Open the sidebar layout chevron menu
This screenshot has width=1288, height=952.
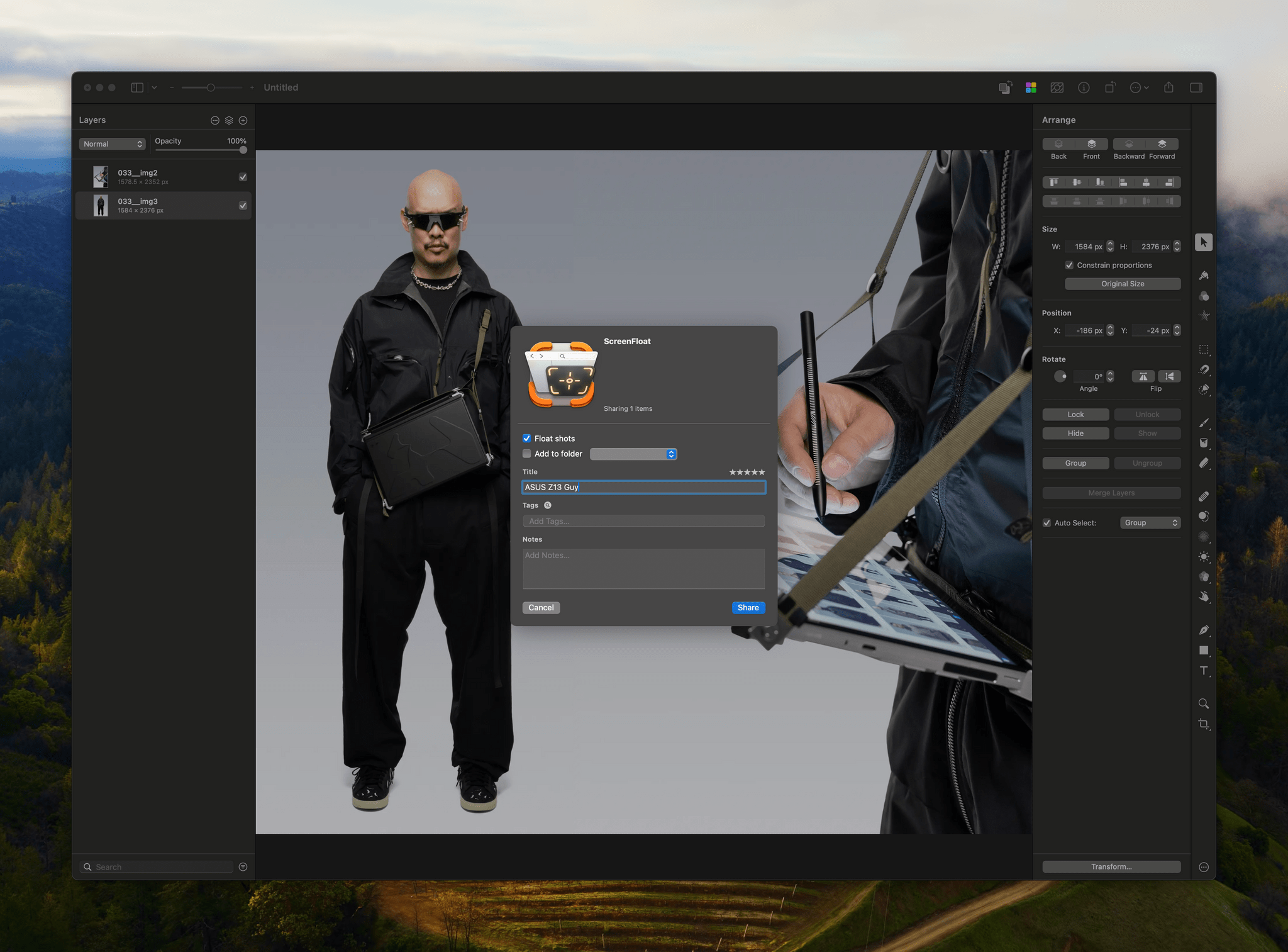(154, 87)
